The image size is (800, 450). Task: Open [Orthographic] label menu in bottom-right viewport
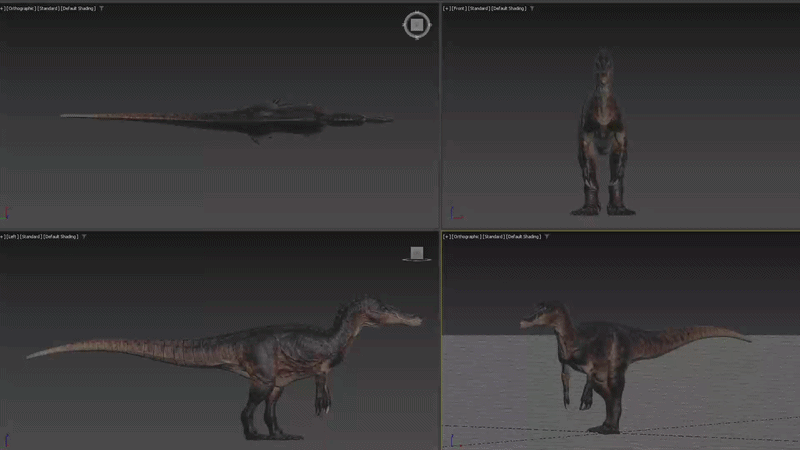click(x=465, y=237)
